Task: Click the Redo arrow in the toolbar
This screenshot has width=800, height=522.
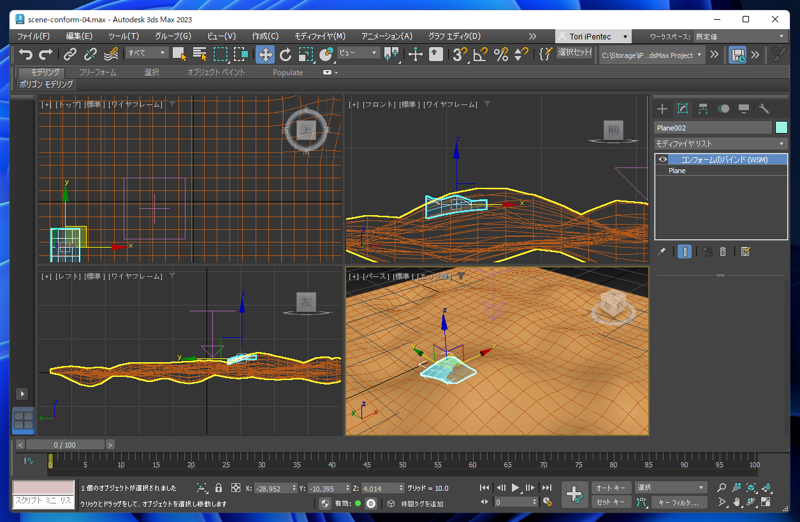Action: tap(46, 54)
